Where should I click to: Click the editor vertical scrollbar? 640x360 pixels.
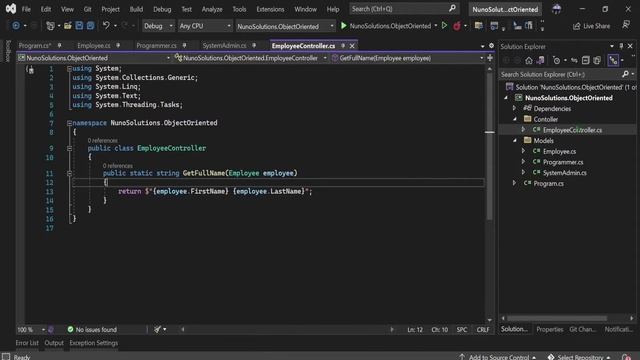click(x=489, y=194)
